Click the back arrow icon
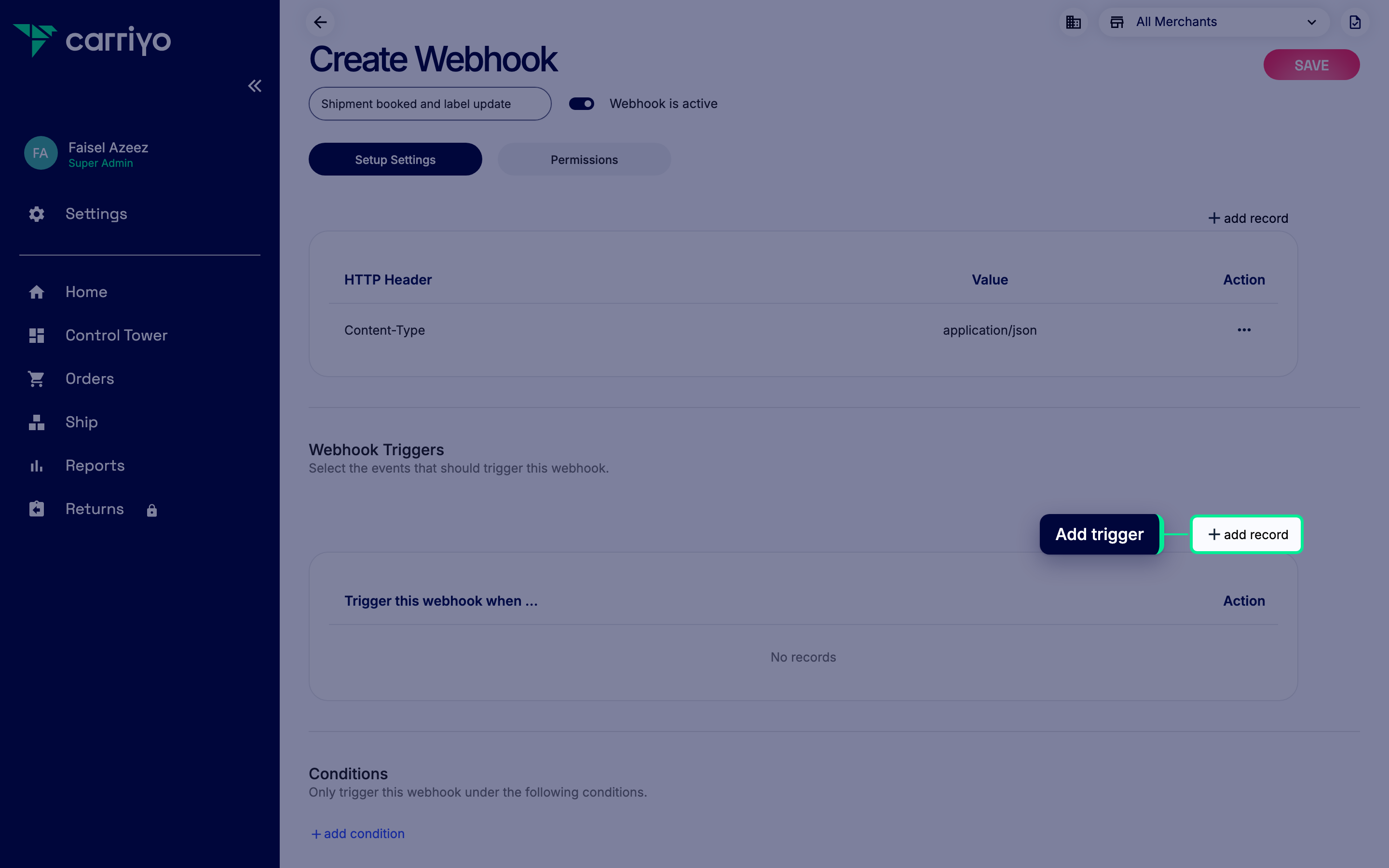Image resolution: width=1389 pixels, height=868 pixels. [x=320, y=22]
